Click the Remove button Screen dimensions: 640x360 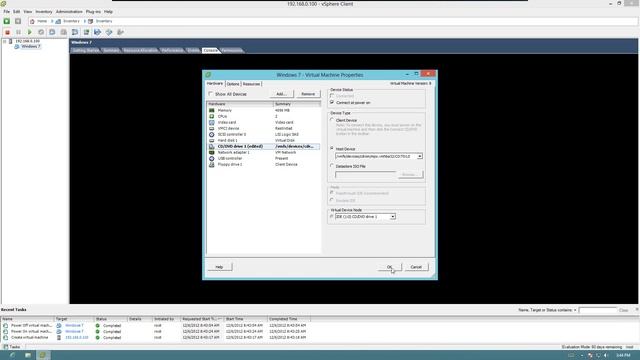[308, 94]
